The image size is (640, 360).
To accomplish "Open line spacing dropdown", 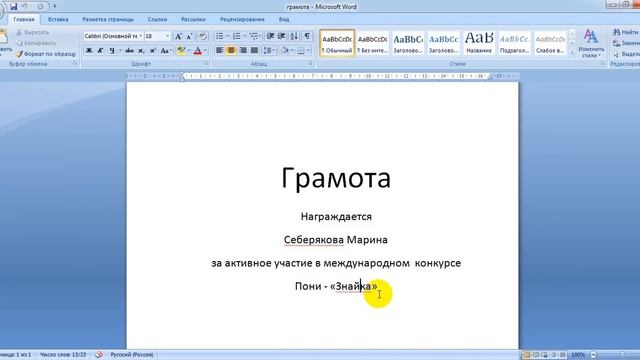I will [x=269, y=51].
